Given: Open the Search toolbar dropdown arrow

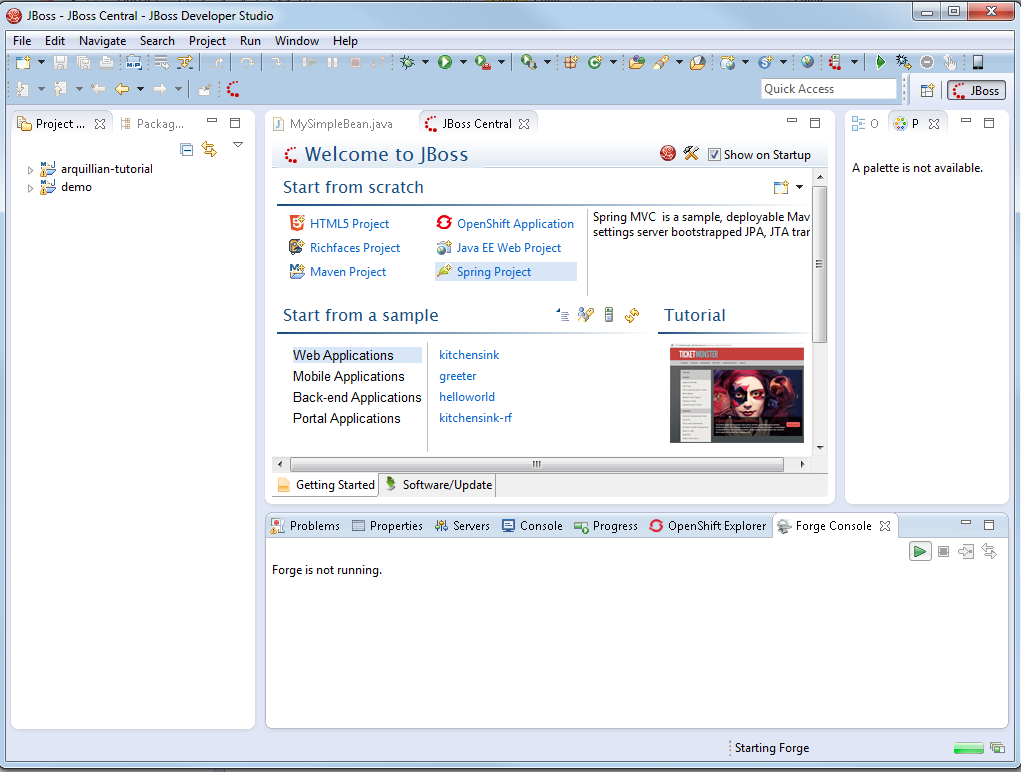Looking at the screenshot, I should click(x=679, y=62).
